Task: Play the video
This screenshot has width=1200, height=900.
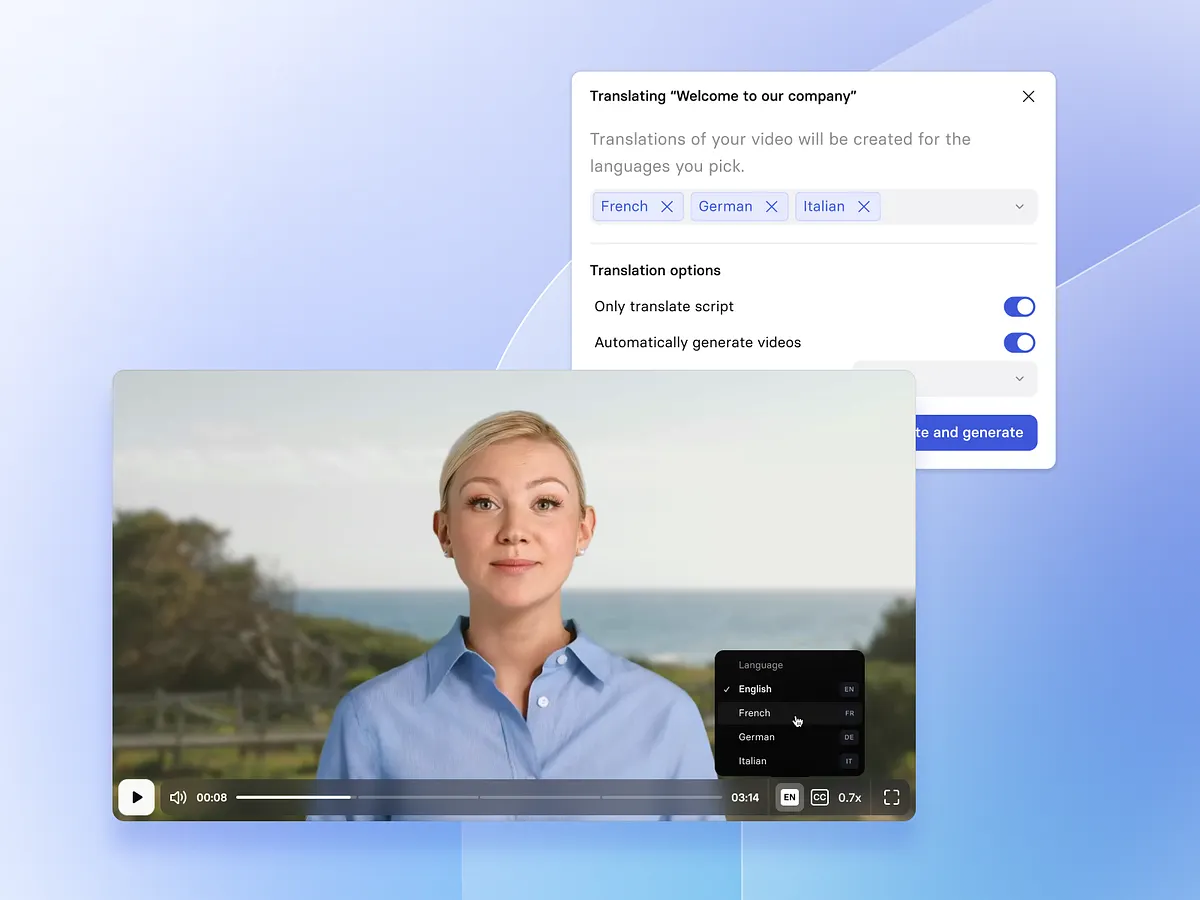Action: (x=137, y=797)
